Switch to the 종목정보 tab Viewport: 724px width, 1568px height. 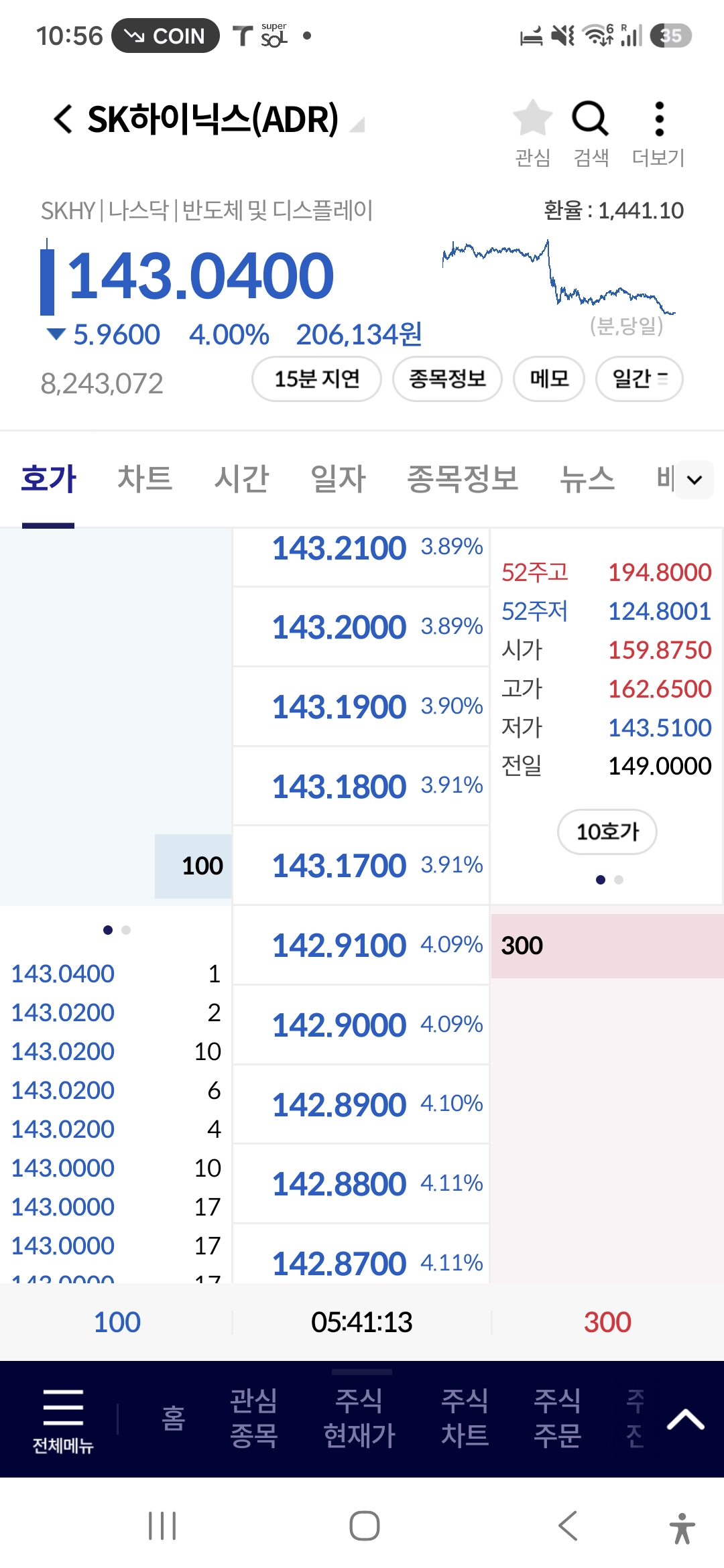pos(463,478)
